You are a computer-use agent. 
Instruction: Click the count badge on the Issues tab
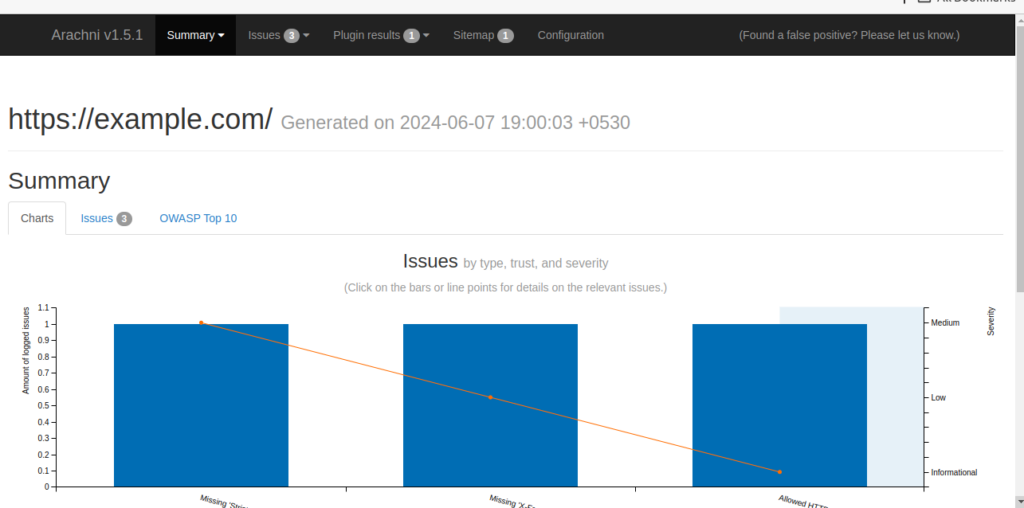pyautogui.click(x=124, y=219)
